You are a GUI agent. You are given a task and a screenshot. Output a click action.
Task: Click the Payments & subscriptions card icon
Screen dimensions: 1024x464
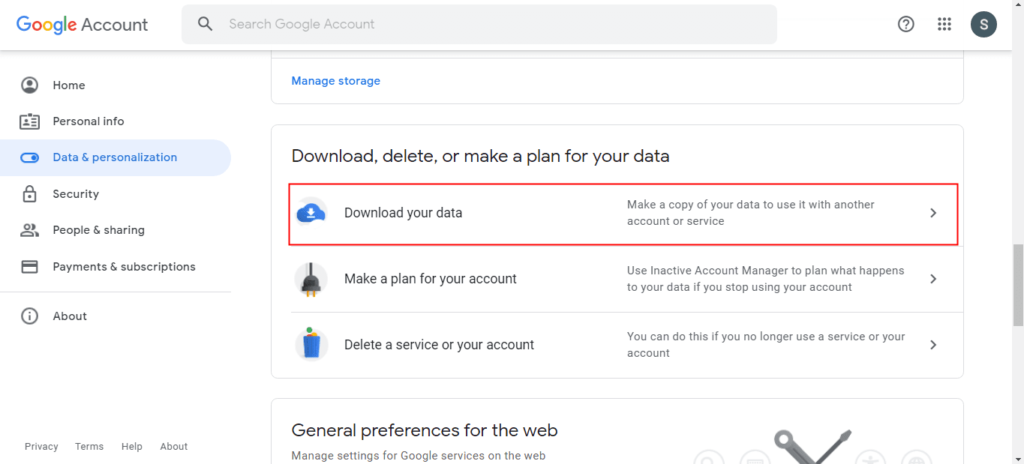click(29, 267)
